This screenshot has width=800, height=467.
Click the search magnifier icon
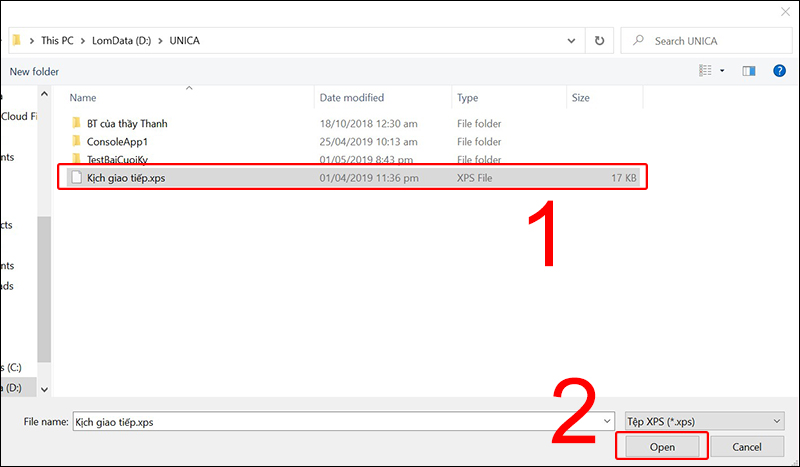[638, 40]
